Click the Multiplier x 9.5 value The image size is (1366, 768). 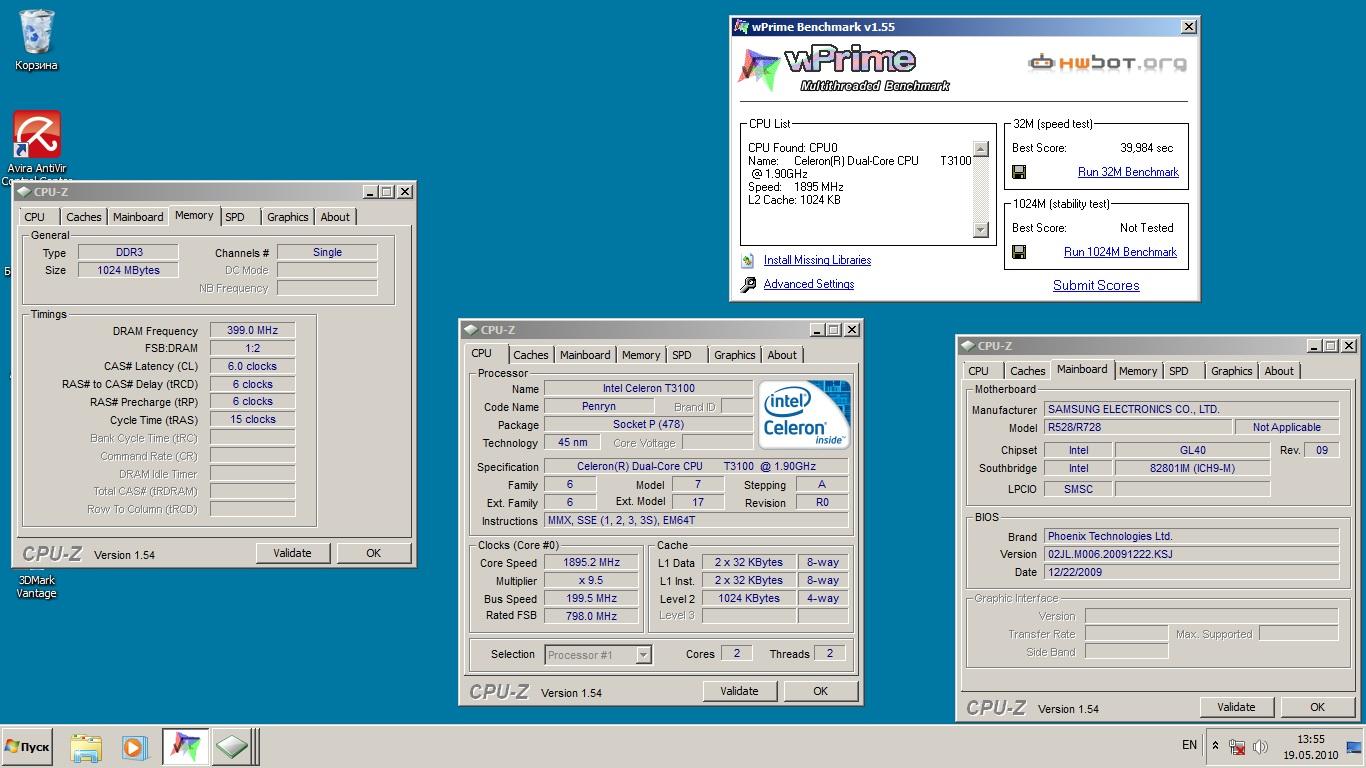(x=591, y=581)
